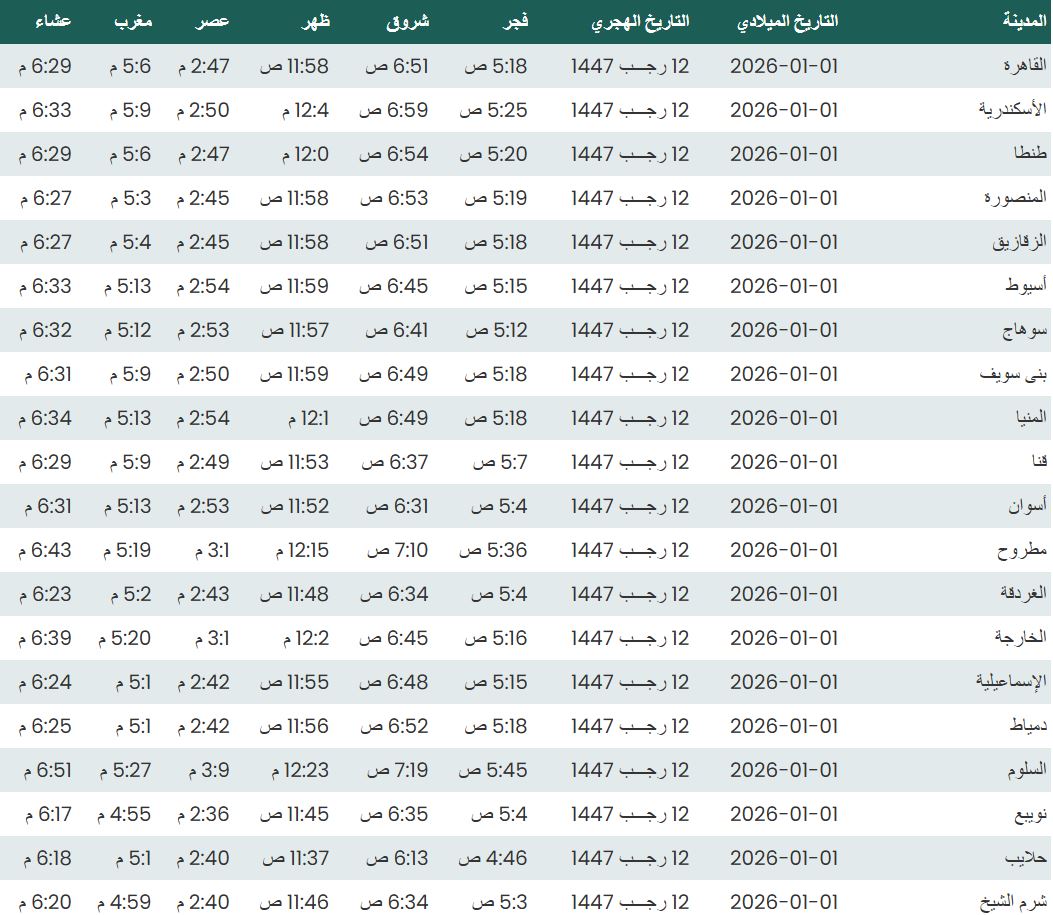Select the شروق column header

click(x=407, y=21)
